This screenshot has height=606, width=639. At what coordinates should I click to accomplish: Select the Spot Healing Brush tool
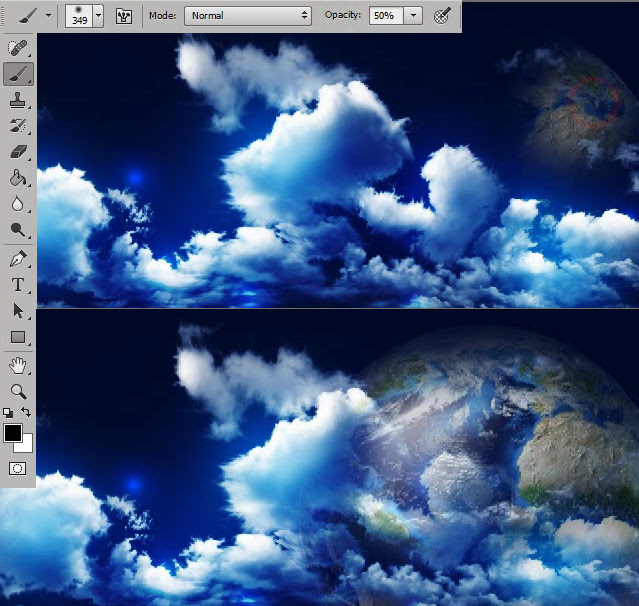click(x=18, y=48)
